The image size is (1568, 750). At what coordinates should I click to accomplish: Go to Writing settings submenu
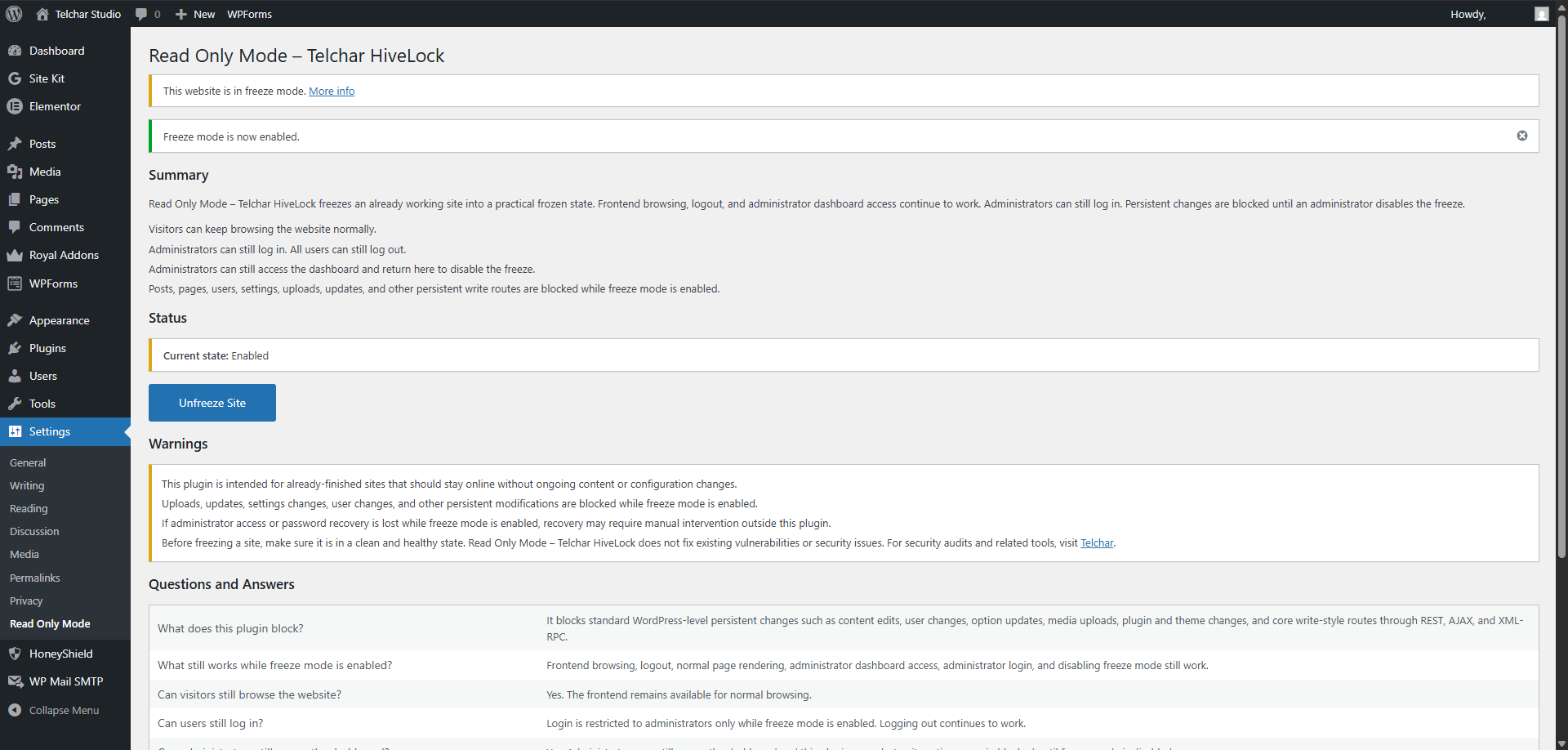27,485
